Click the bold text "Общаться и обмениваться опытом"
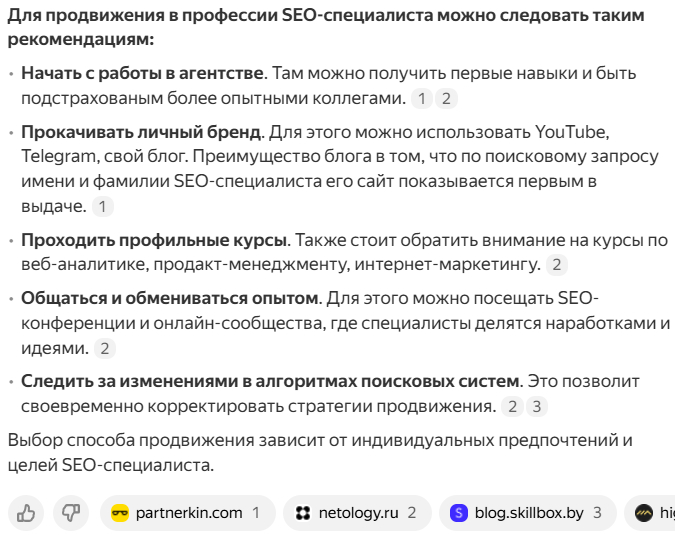The image size is (675, 537). 169,299
